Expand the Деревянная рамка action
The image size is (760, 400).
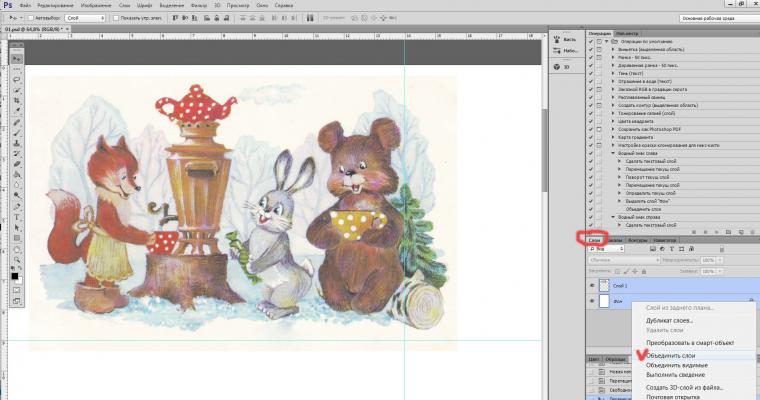(x=613, y=65)
